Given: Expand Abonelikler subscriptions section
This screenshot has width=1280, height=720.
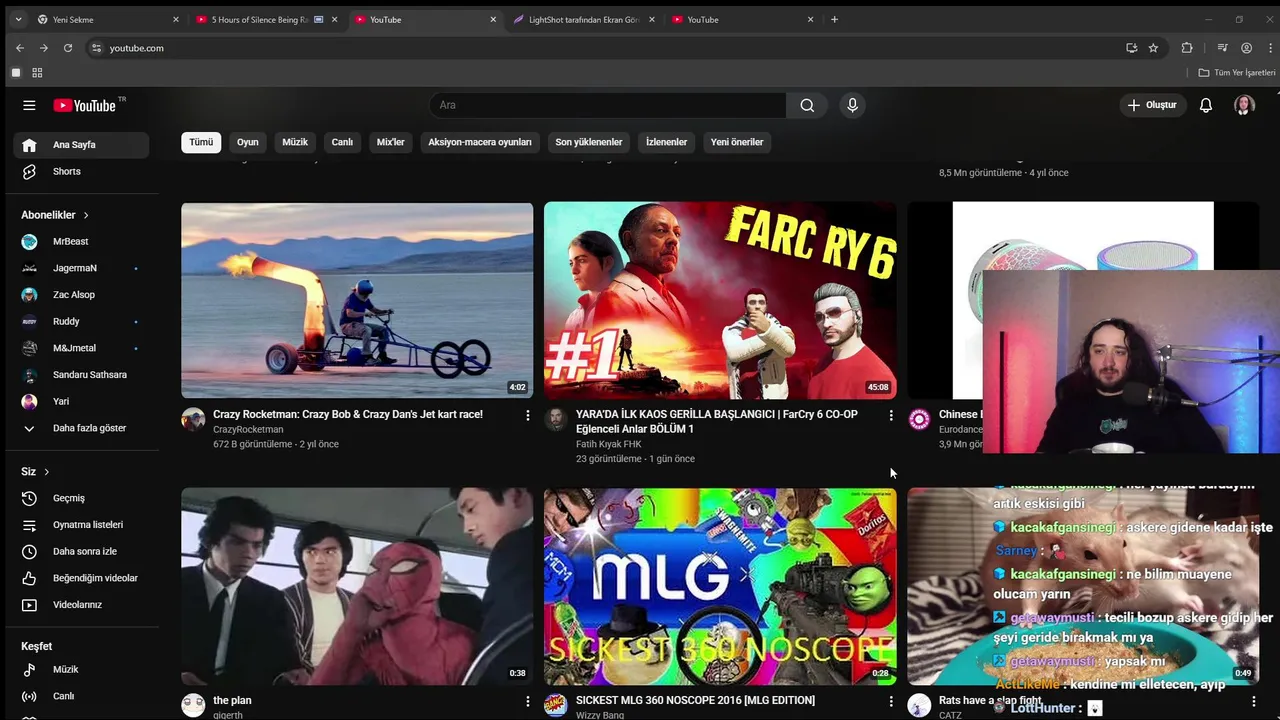Looking at the screenshot, I should 55,215.
